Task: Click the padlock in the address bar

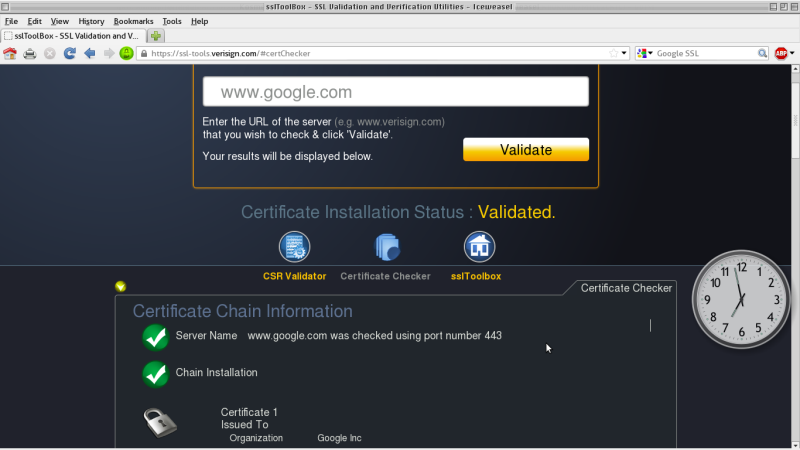Action: pos(144,53)
